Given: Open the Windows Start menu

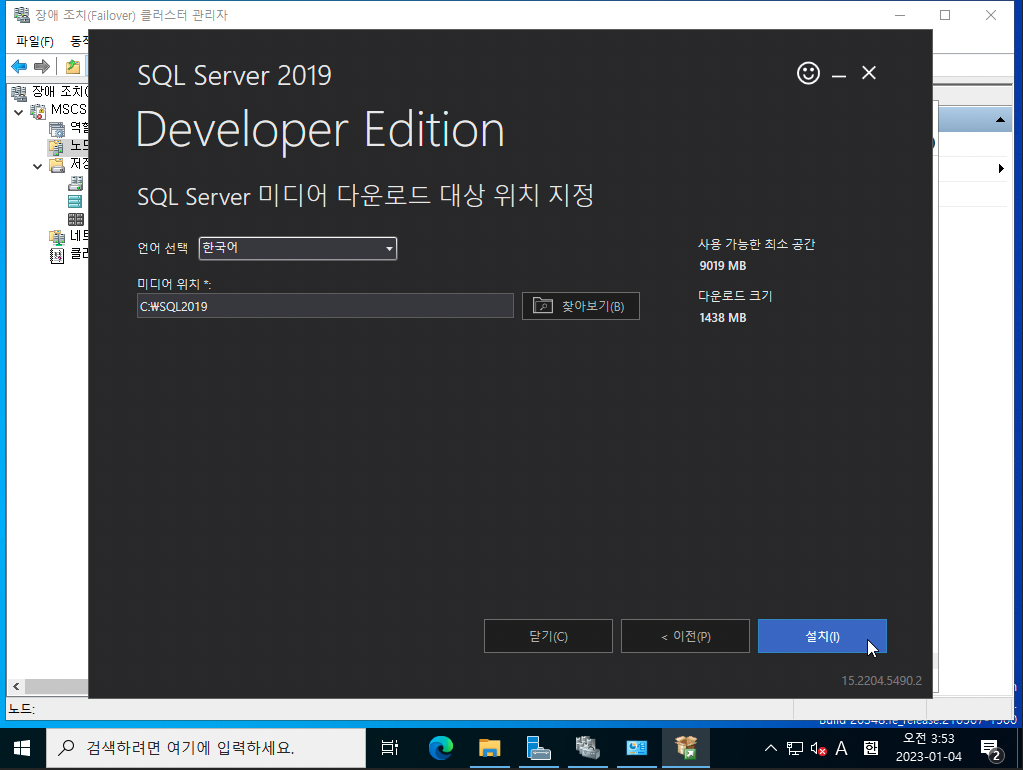Looking at the screenshot, I should (x=22, y=748).
